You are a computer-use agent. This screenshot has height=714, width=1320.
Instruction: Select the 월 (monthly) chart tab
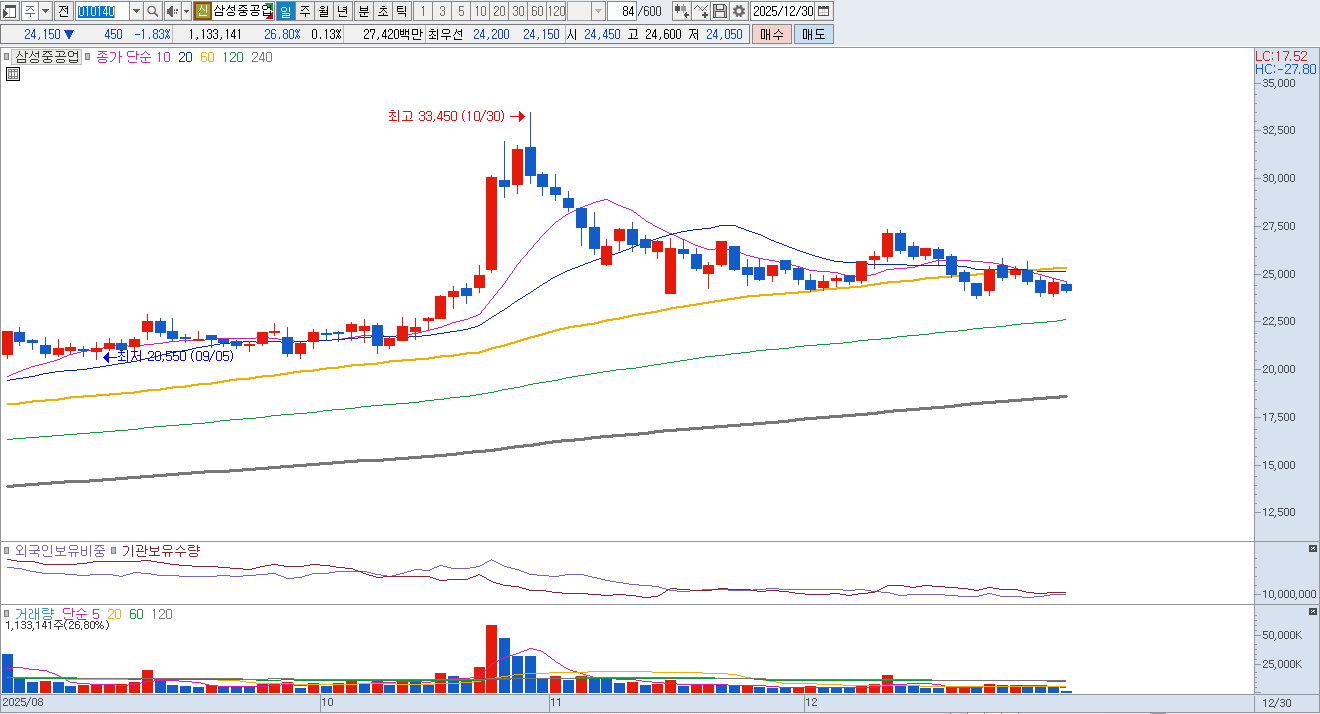coord(324,11)
